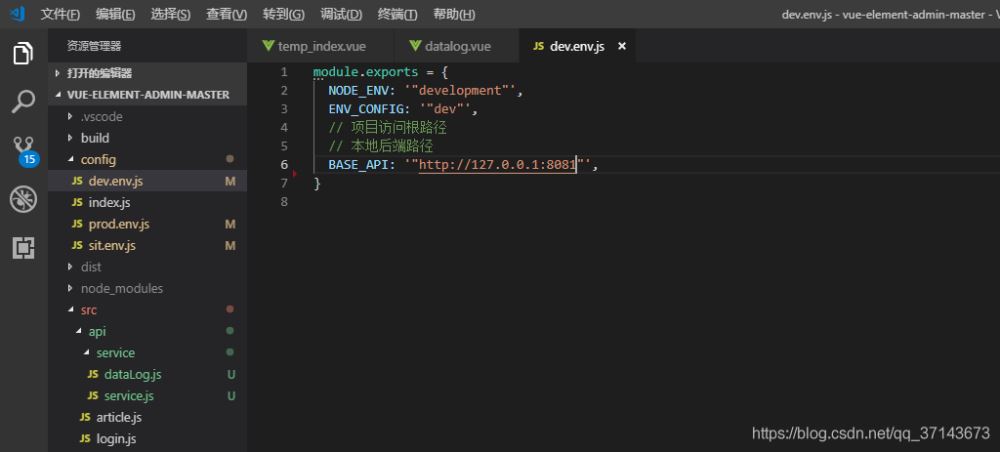This screenshot has width=1000, height=452.
Task: Open the Explorer view in activity bar
Action: pos(23,54)
